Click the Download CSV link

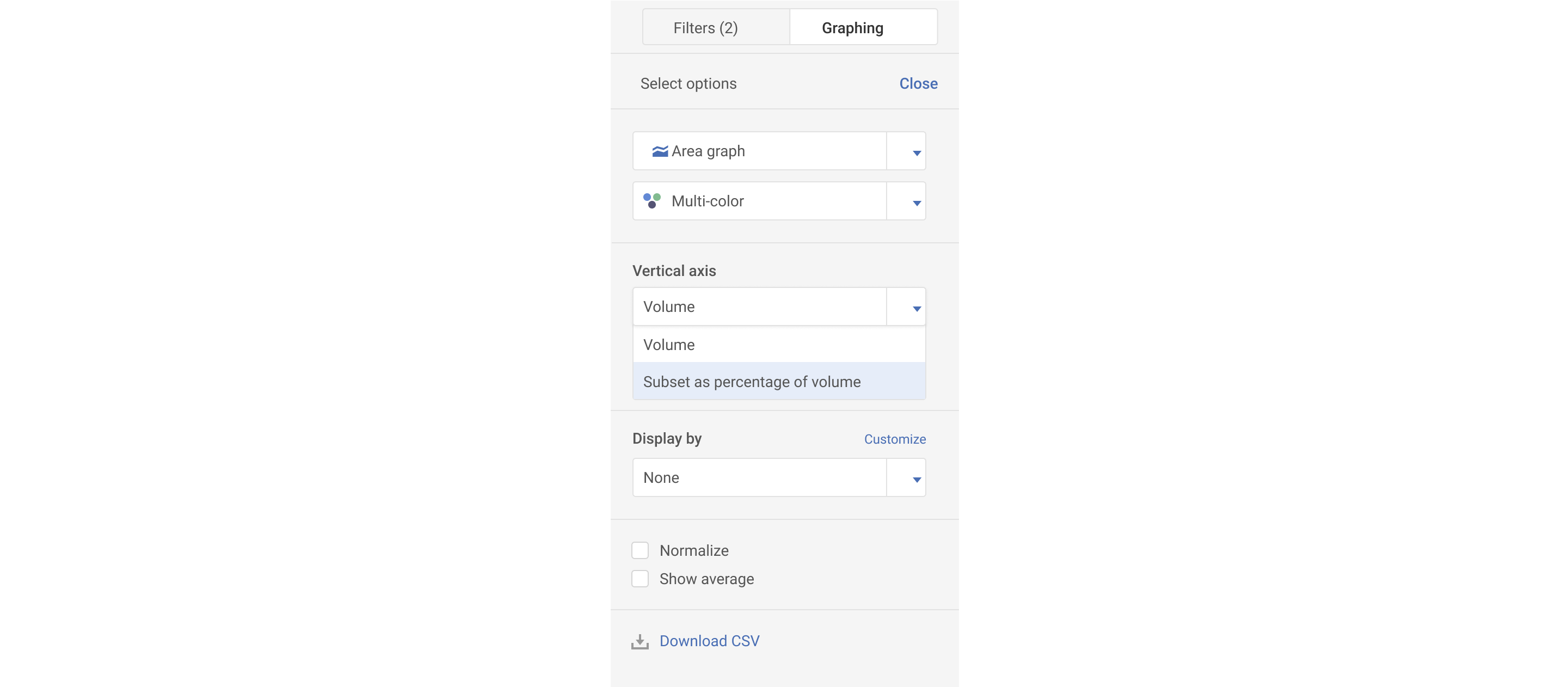pos(709,641)
